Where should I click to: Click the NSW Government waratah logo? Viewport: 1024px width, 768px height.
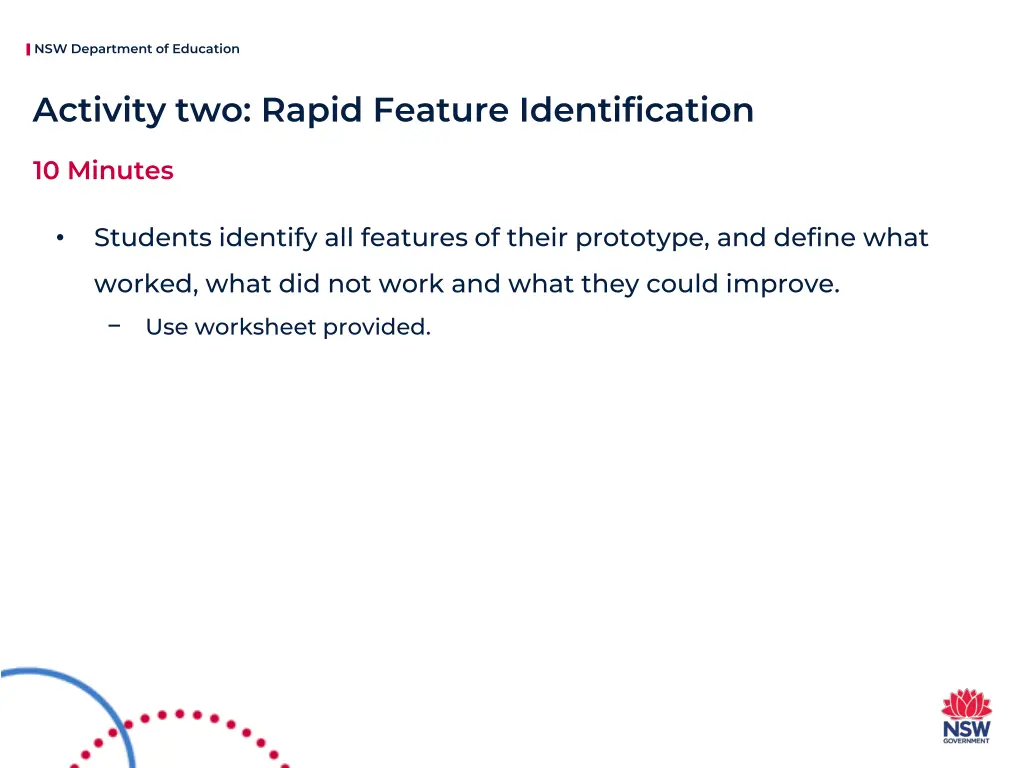click(x=967, y=715)
